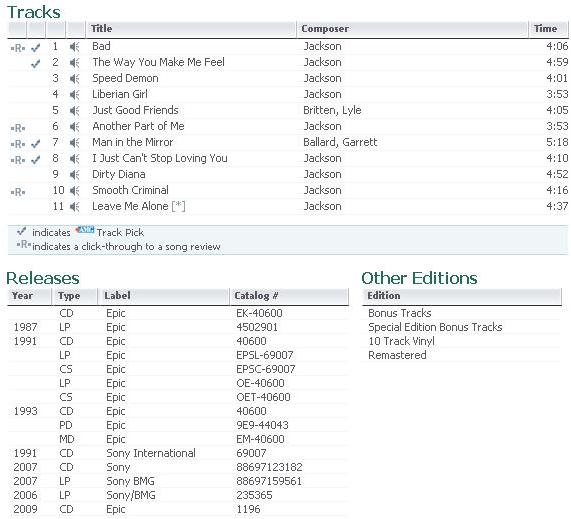
Task: Play the Another Part of Me sample
Action: (75, 127)
